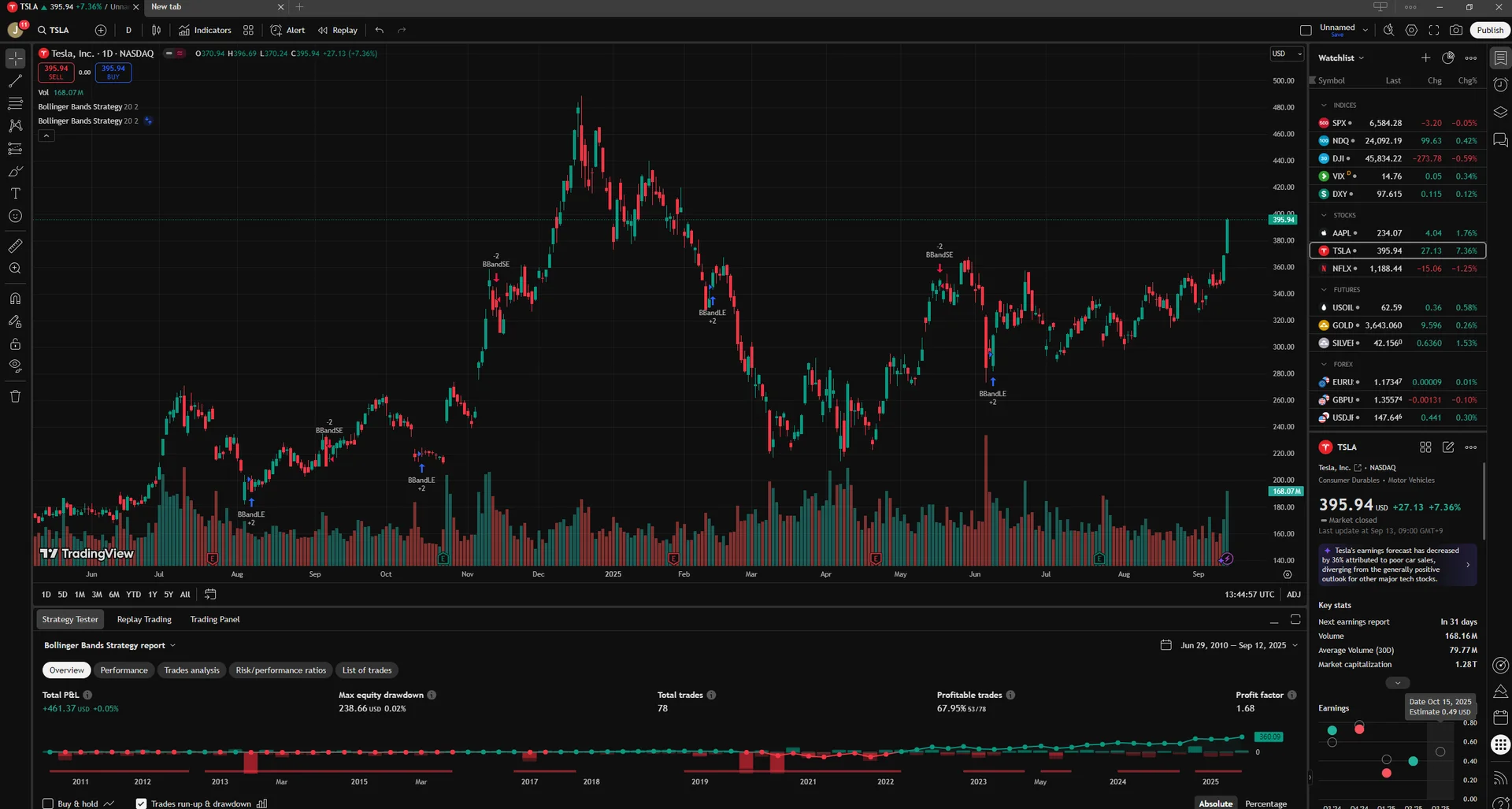Toggle ADJ adjusted data button
This screenshot has height=809, width=1512.
(1293, 594)
